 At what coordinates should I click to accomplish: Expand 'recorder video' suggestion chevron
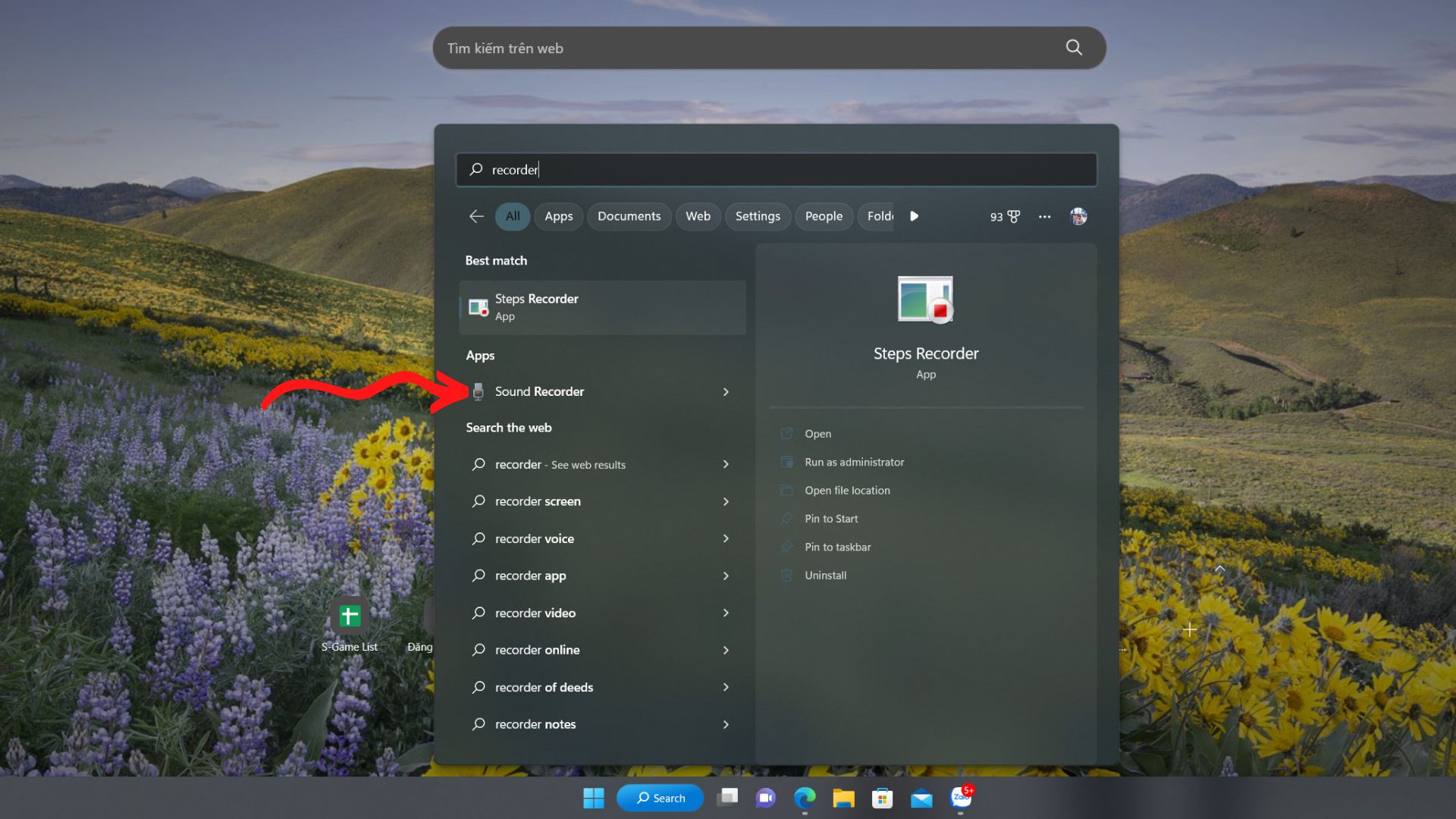point(726,613)
